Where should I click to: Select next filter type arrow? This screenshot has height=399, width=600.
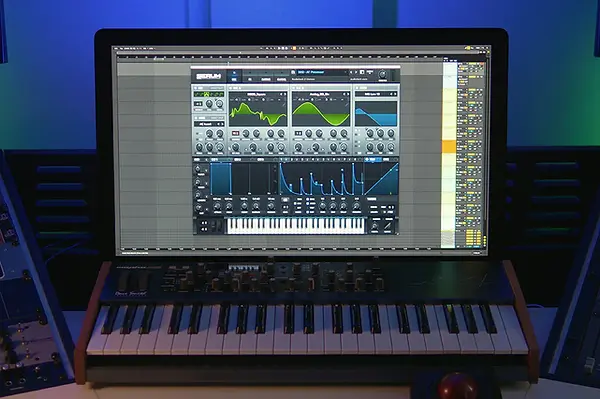point(395,94)
